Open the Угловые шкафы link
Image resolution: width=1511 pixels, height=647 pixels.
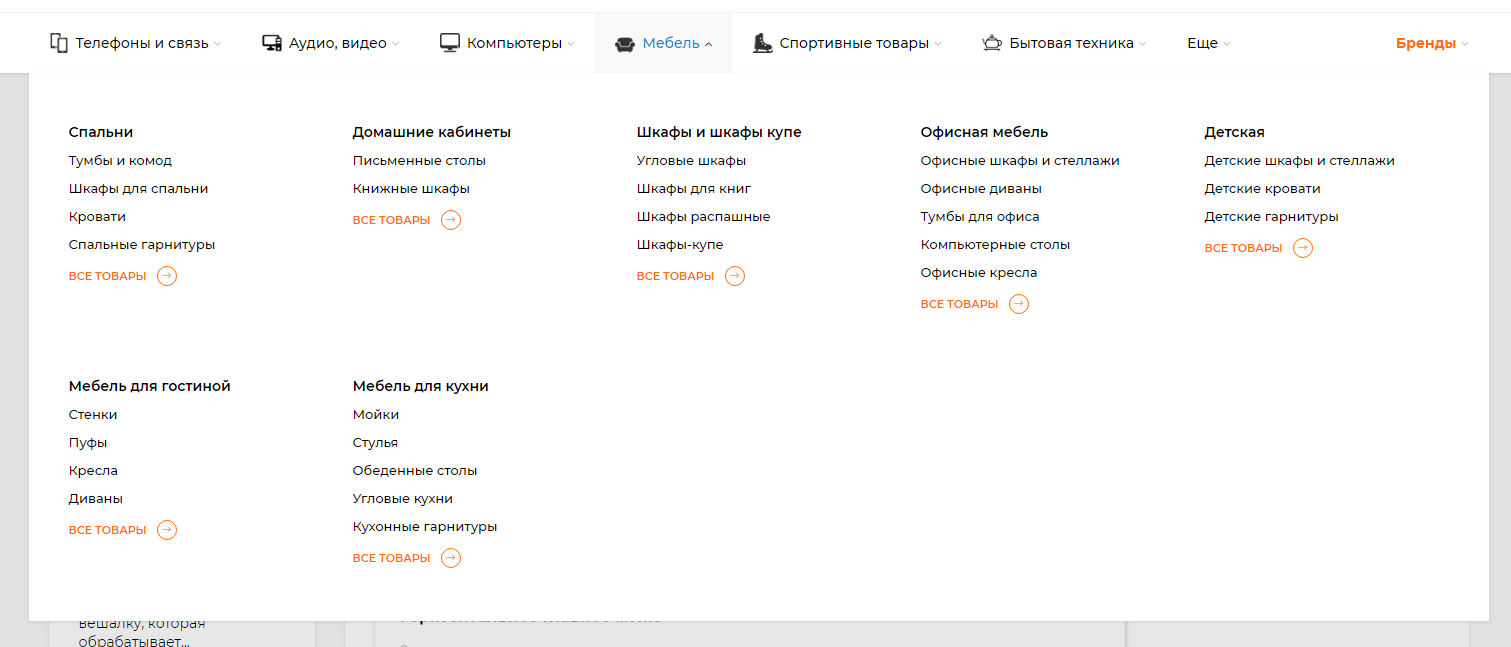691,161
